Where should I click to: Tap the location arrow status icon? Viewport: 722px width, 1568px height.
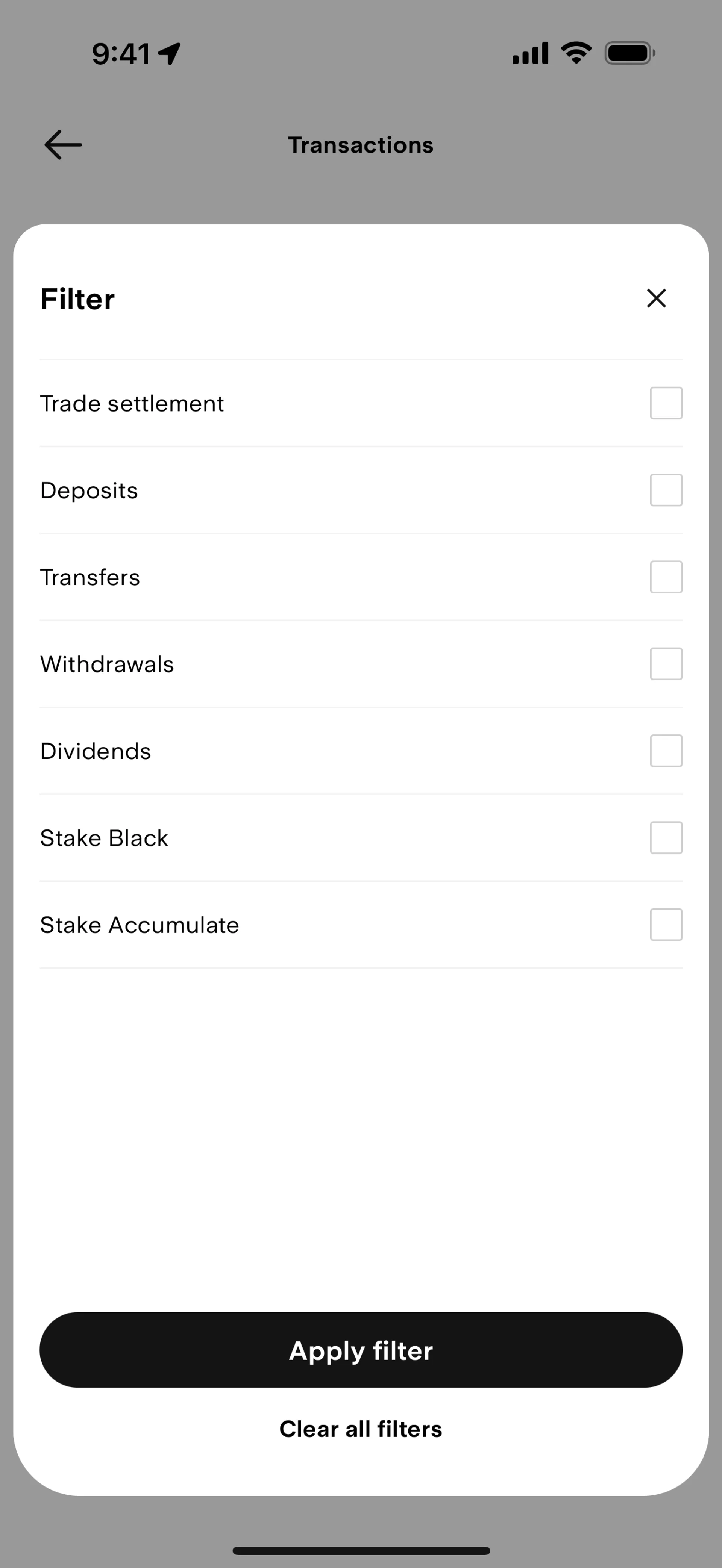169,53
